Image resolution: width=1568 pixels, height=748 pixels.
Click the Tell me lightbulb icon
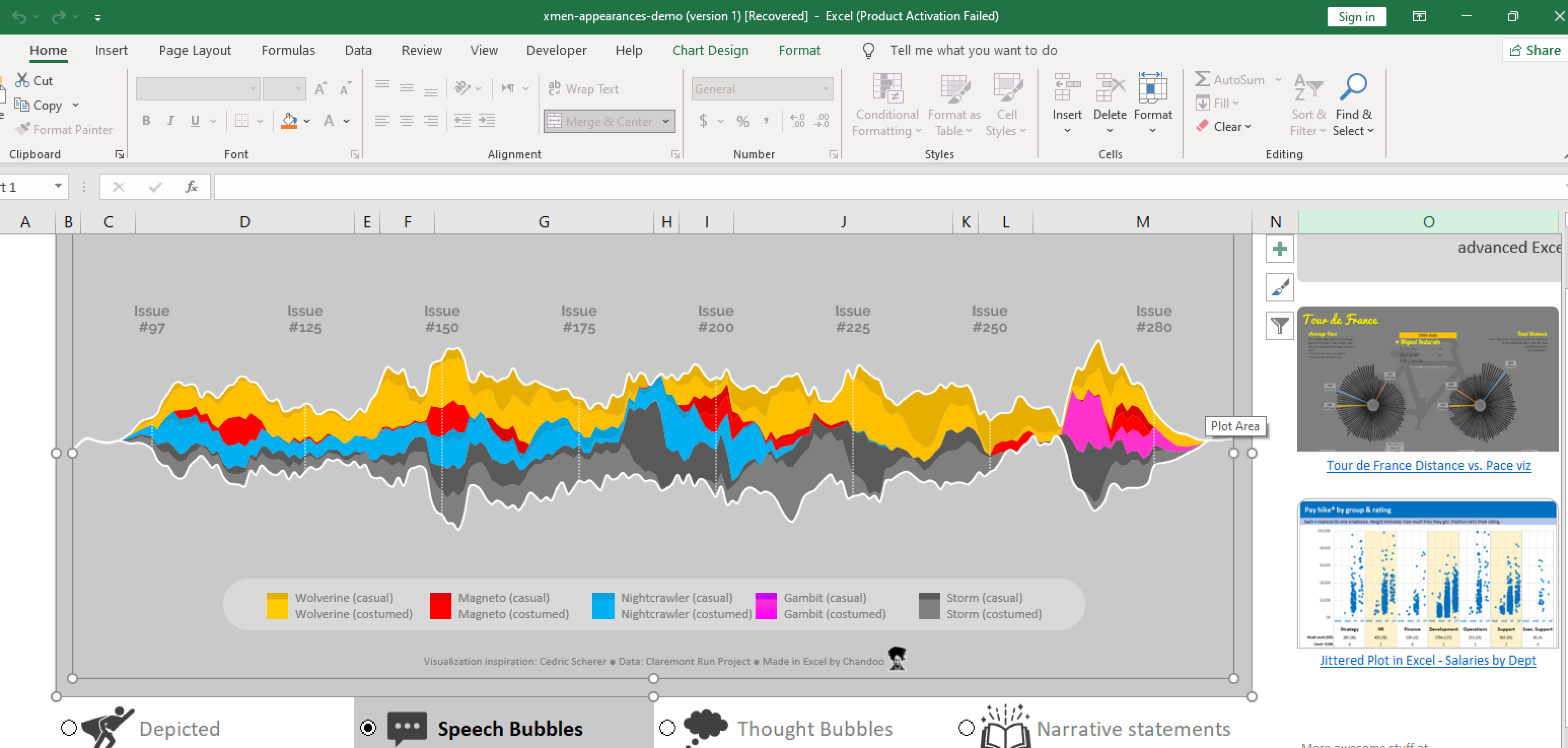coord(868,50)
